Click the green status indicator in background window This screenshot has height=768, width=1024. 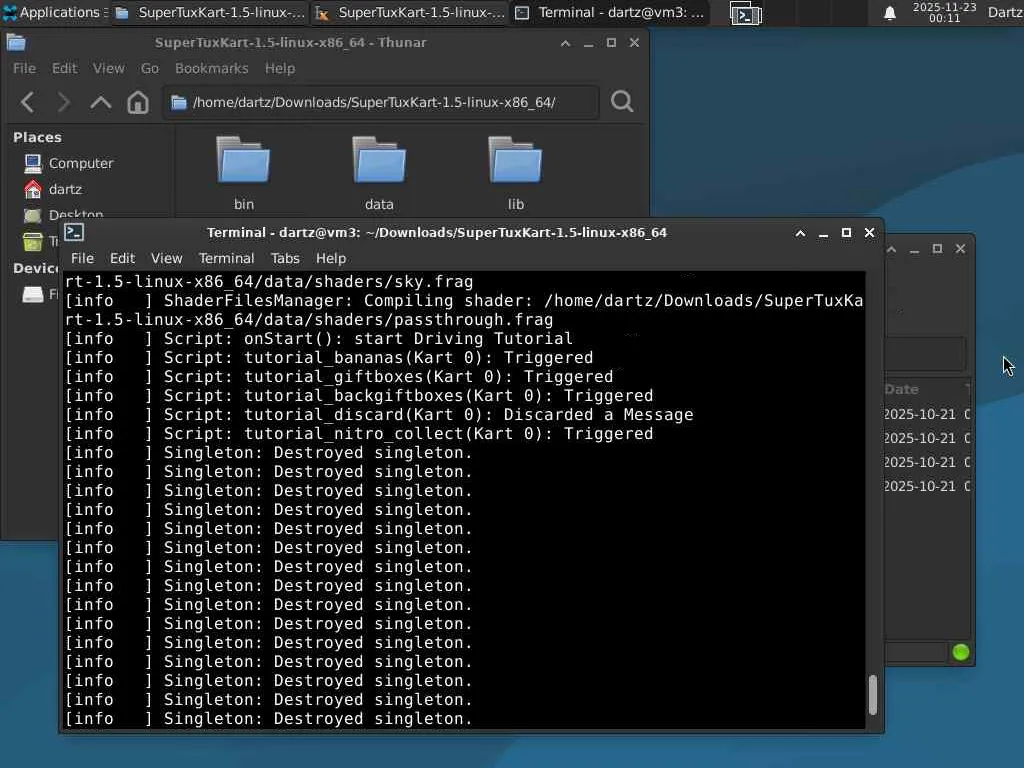(961, 652)
